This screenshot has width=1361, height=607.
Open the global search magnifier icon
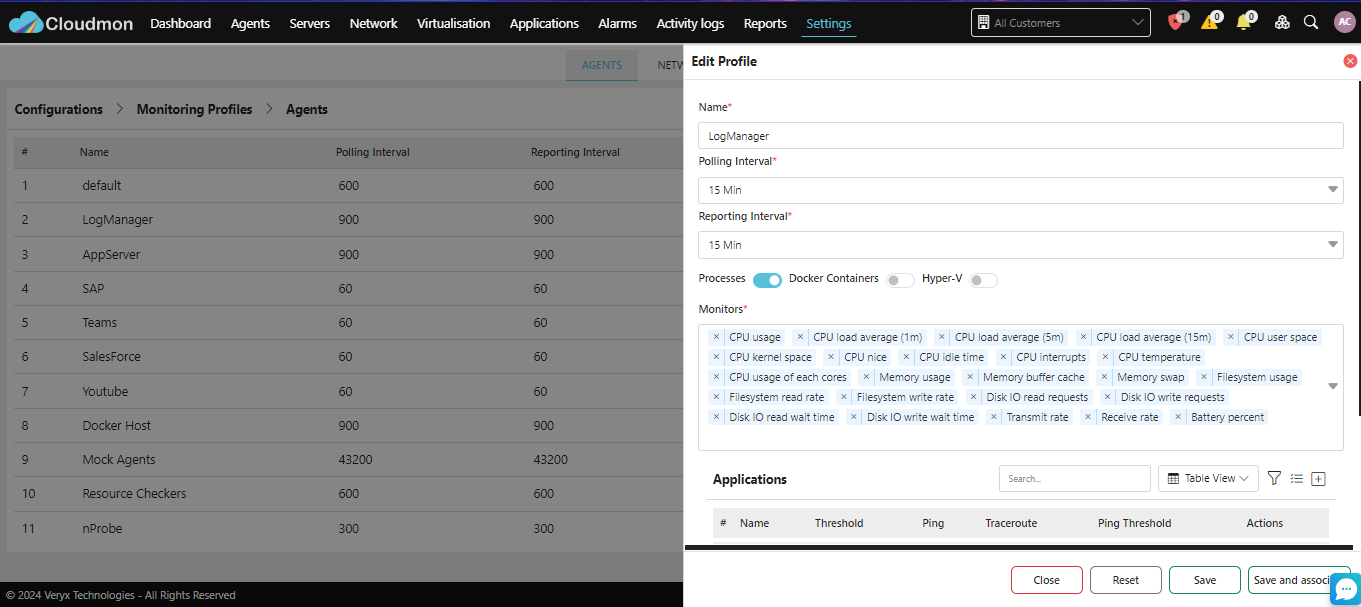1311,22
